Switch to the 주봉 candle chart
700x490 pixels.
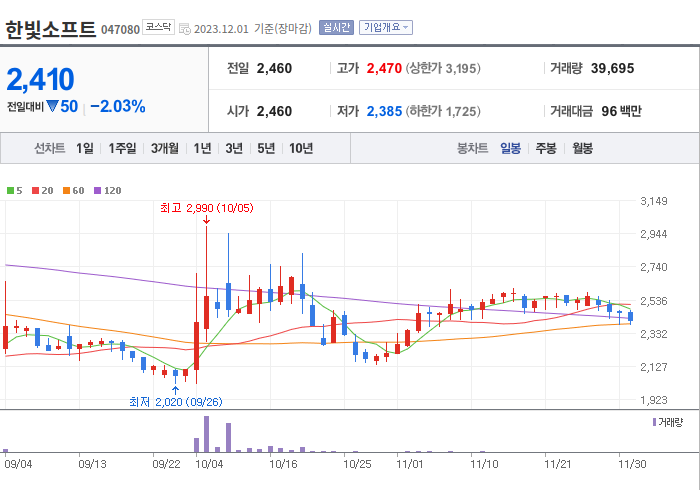click(546, 148)
